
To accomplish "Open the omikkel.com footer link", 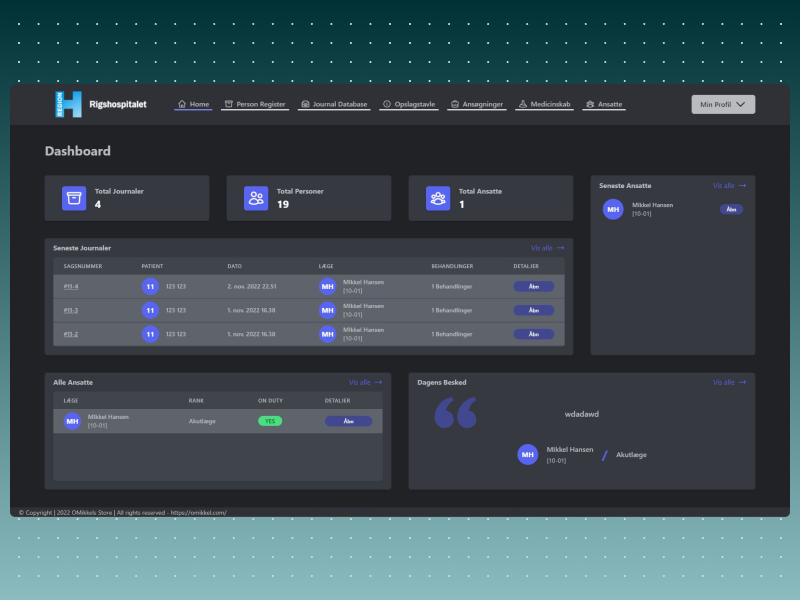I will [198, 513].
